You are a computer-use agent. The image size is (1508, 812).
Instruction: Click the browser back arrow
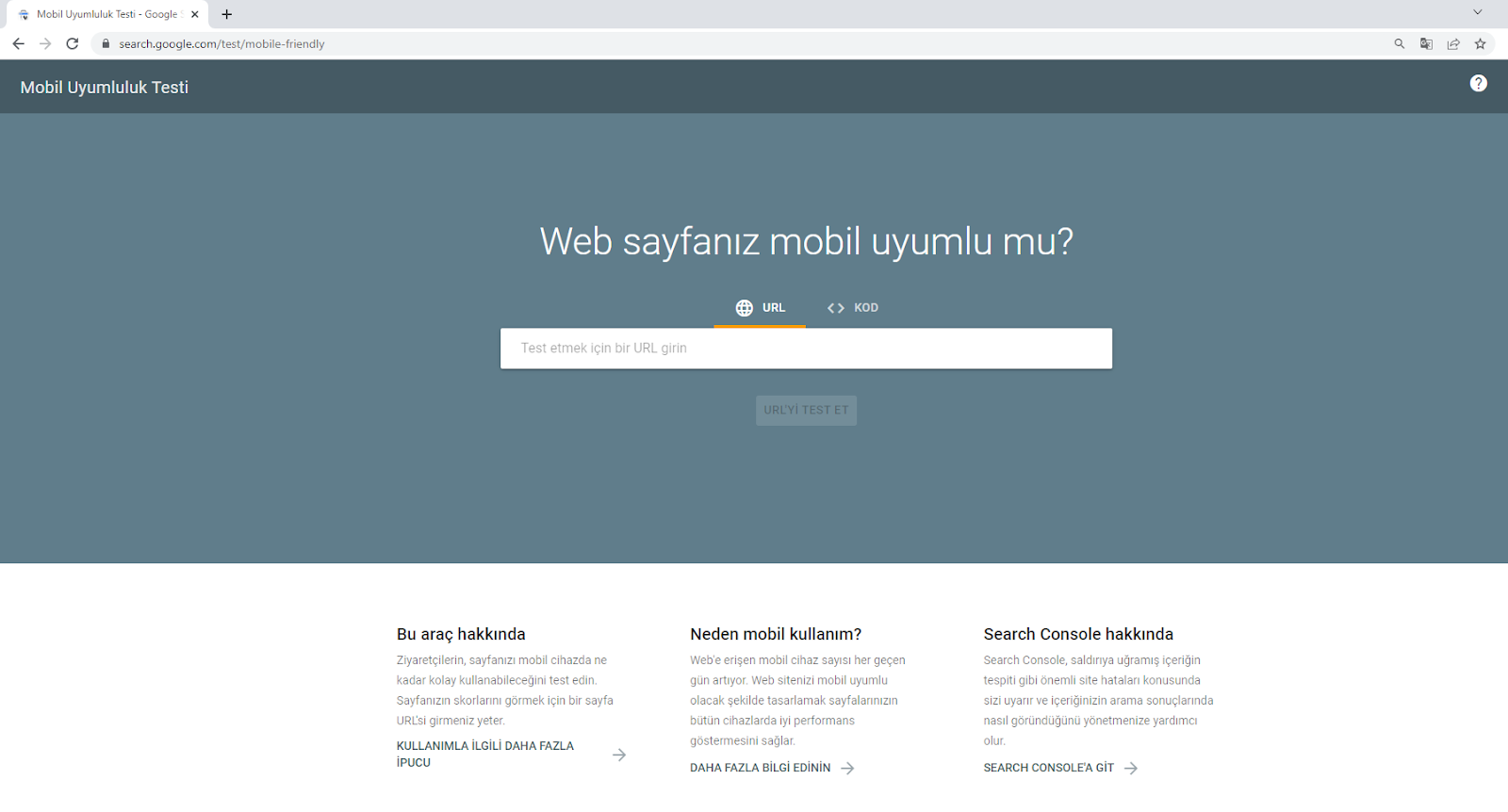[18, 43]
